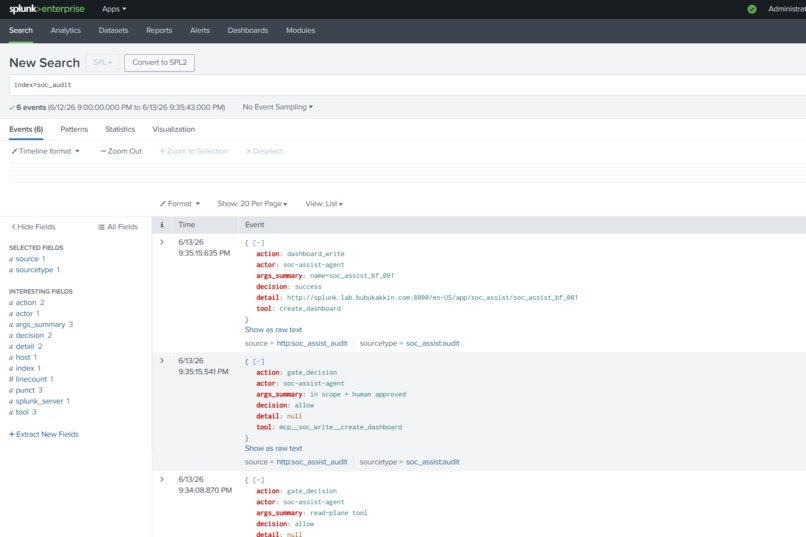
Task: Click the Convert to SPL2 button
Action: (x=159, y=62)
